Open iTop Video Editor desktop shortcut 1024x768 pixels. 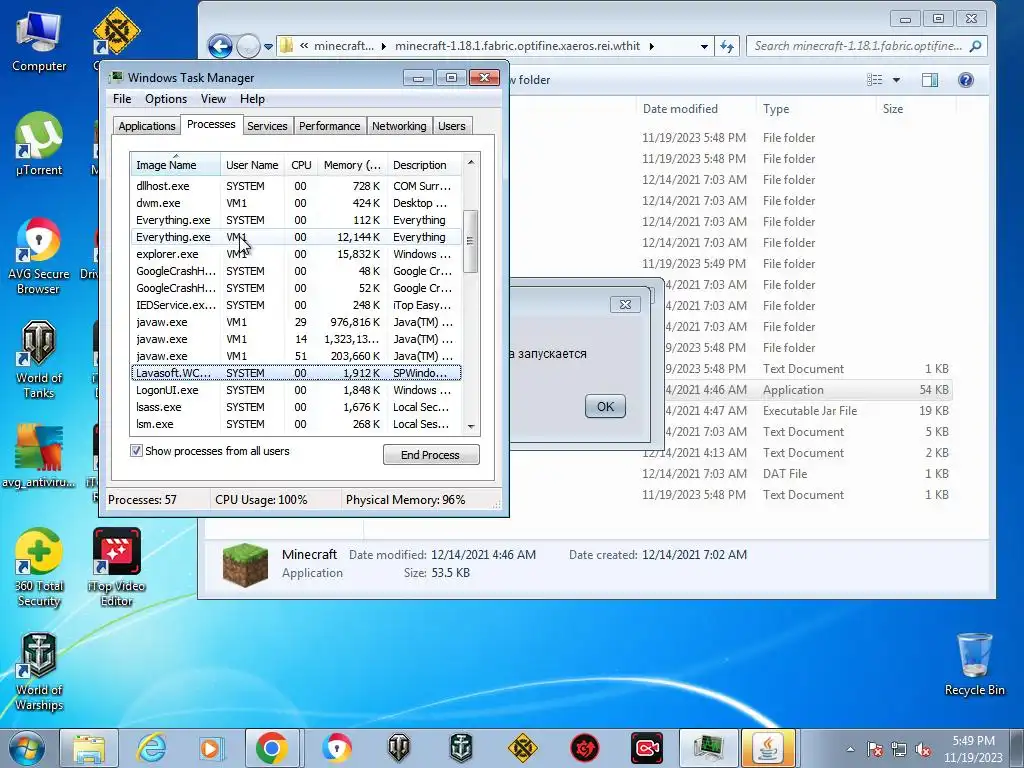pos(116,567)
